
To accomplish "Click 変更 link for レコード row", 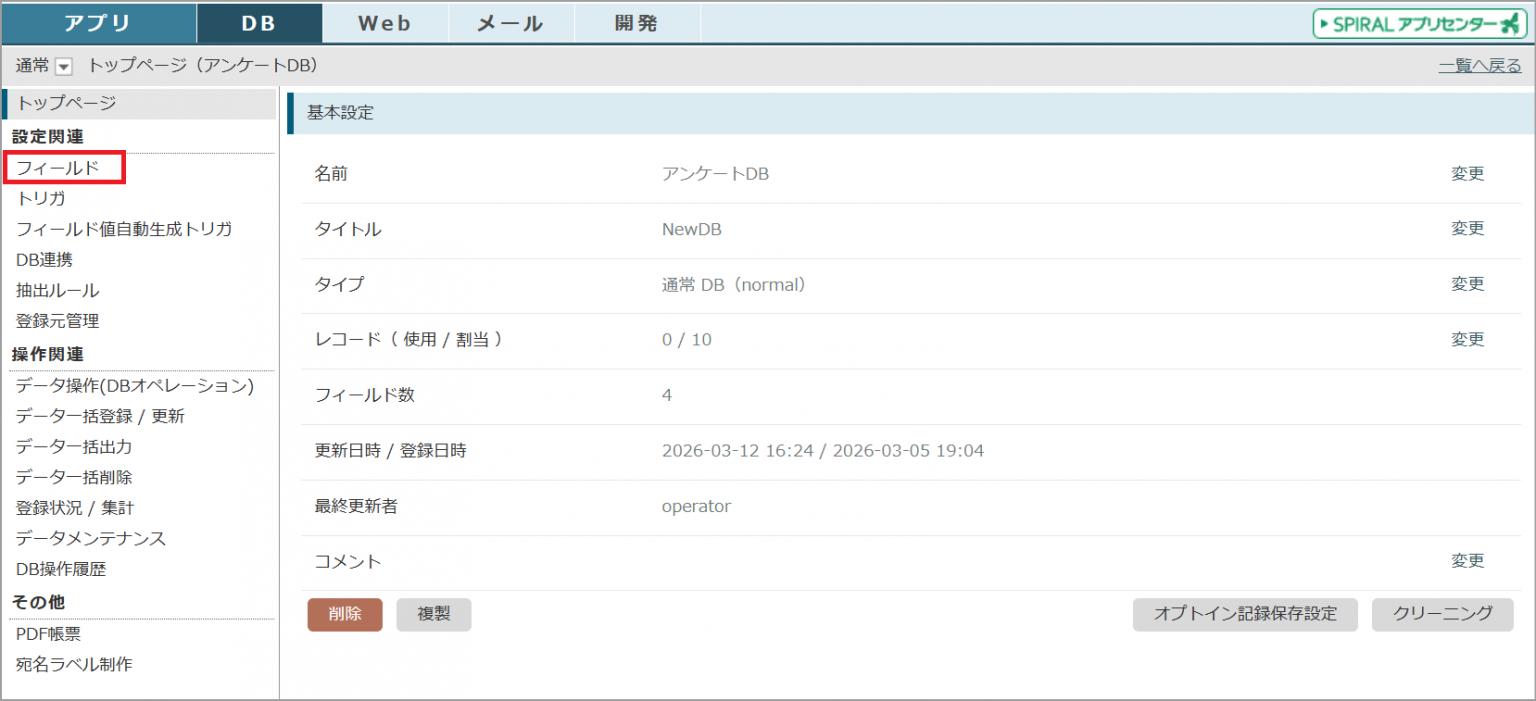I will click(1467, 340).
